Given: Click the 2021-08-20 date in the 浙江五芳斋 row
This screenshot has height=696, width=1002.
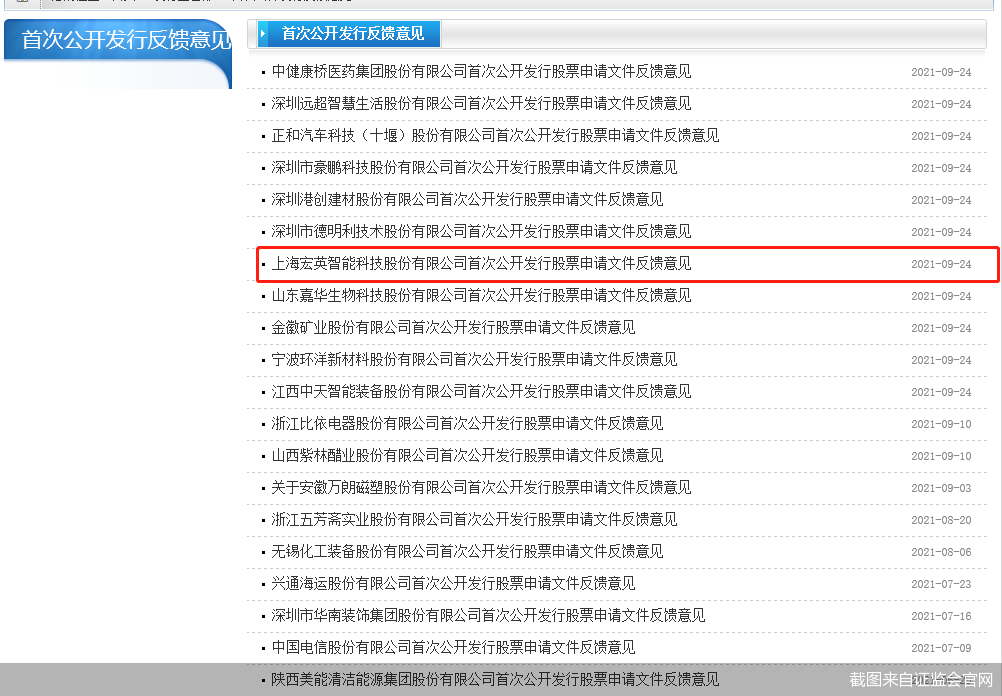Looking at the screenshot, I should pyautogui.click(x=941, y=520).
